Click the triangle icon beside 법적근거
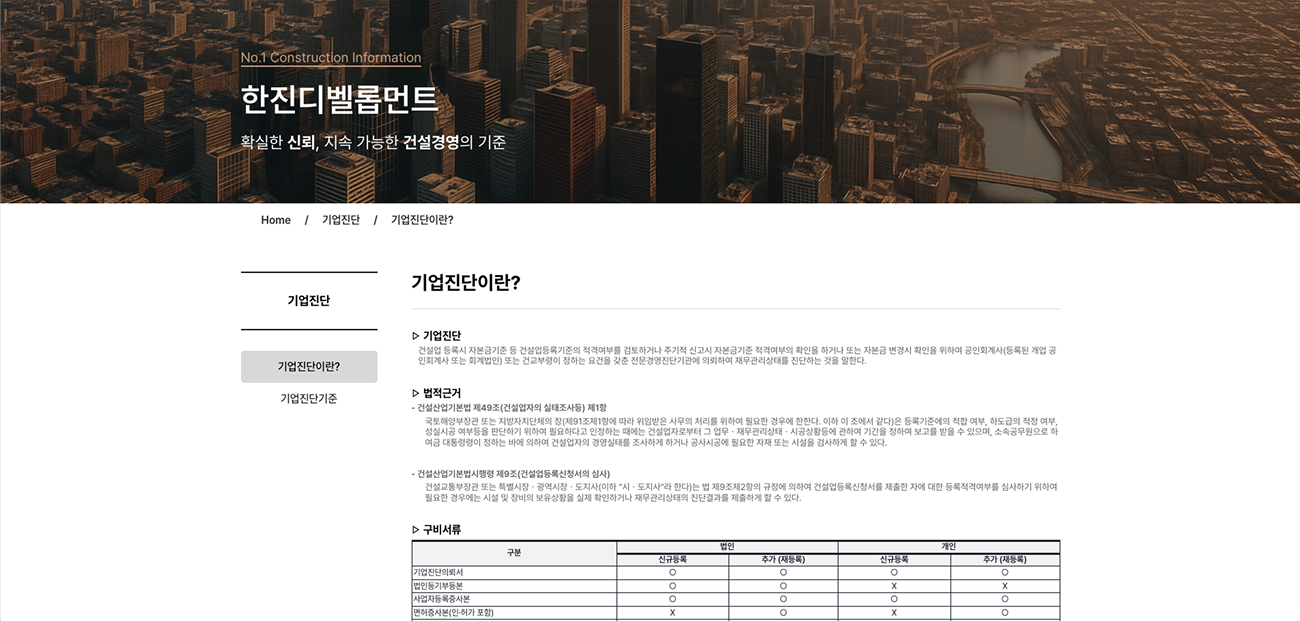 (416, 393)
